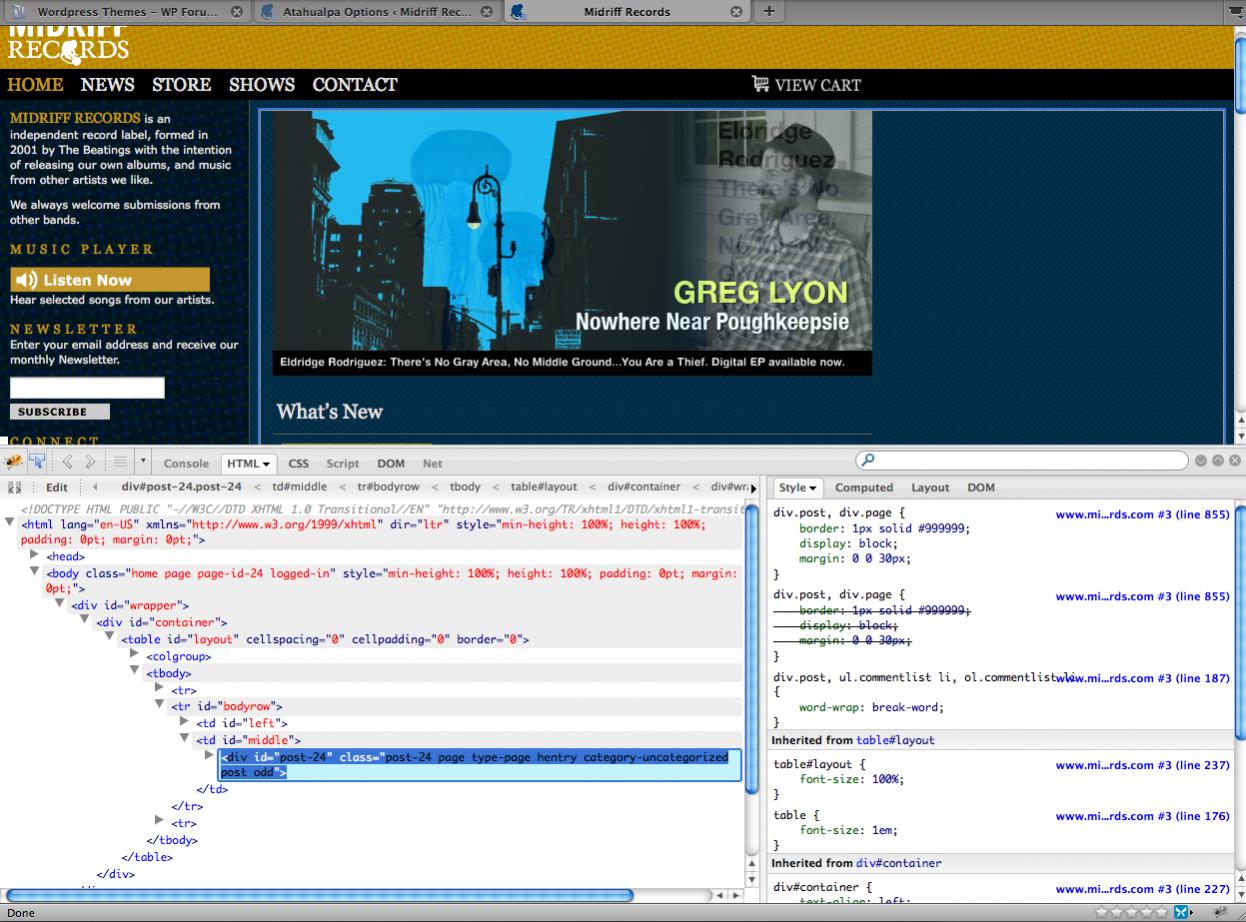Click Edit button in HTML panel
The height and width of the screenshot is (922, 1246).
point(57,488)
